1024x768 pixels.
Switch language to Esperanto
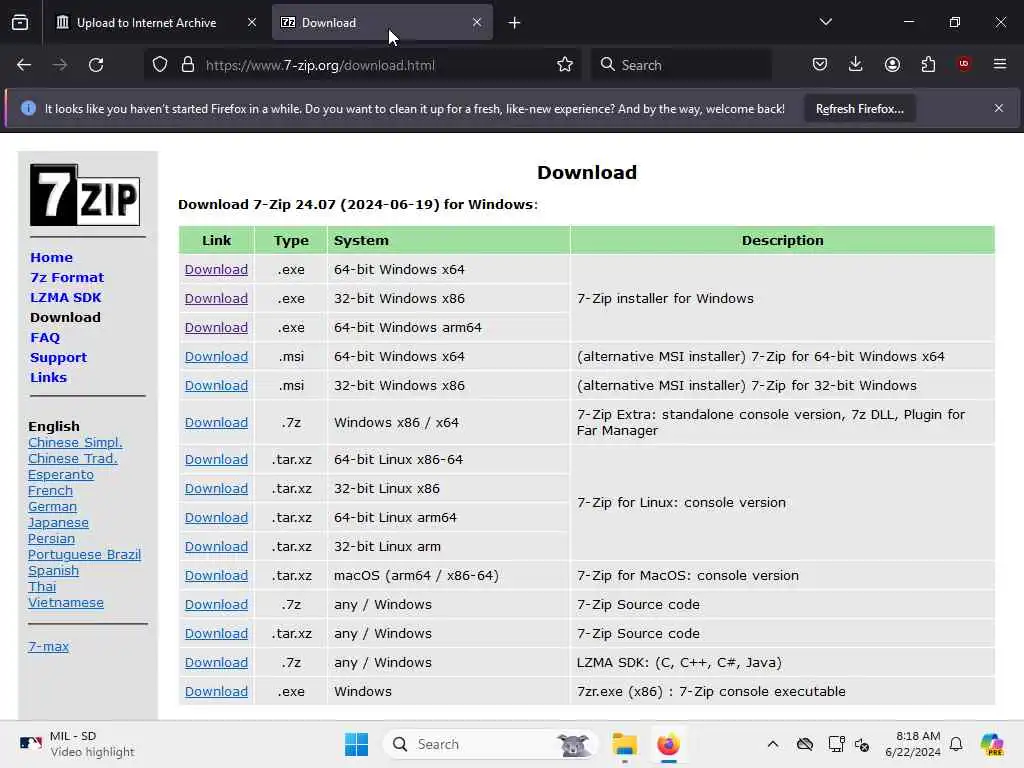click(x=61, y=475)
